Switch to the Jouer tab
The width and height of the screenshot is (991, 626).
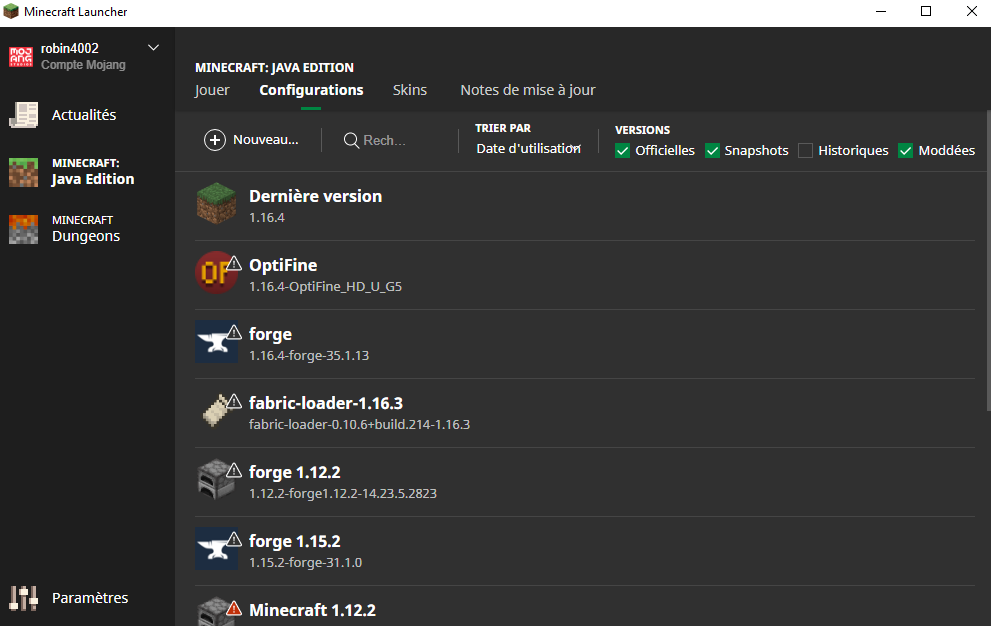coord(212,90)
